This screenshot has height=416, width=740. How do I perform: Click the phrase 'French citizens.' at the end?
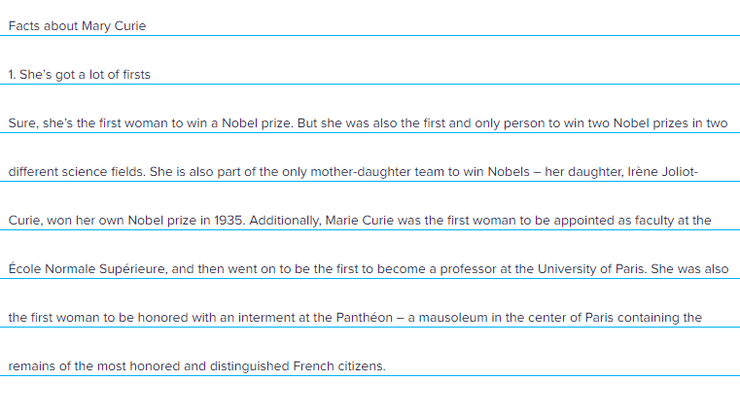click(x=339, y=366)
